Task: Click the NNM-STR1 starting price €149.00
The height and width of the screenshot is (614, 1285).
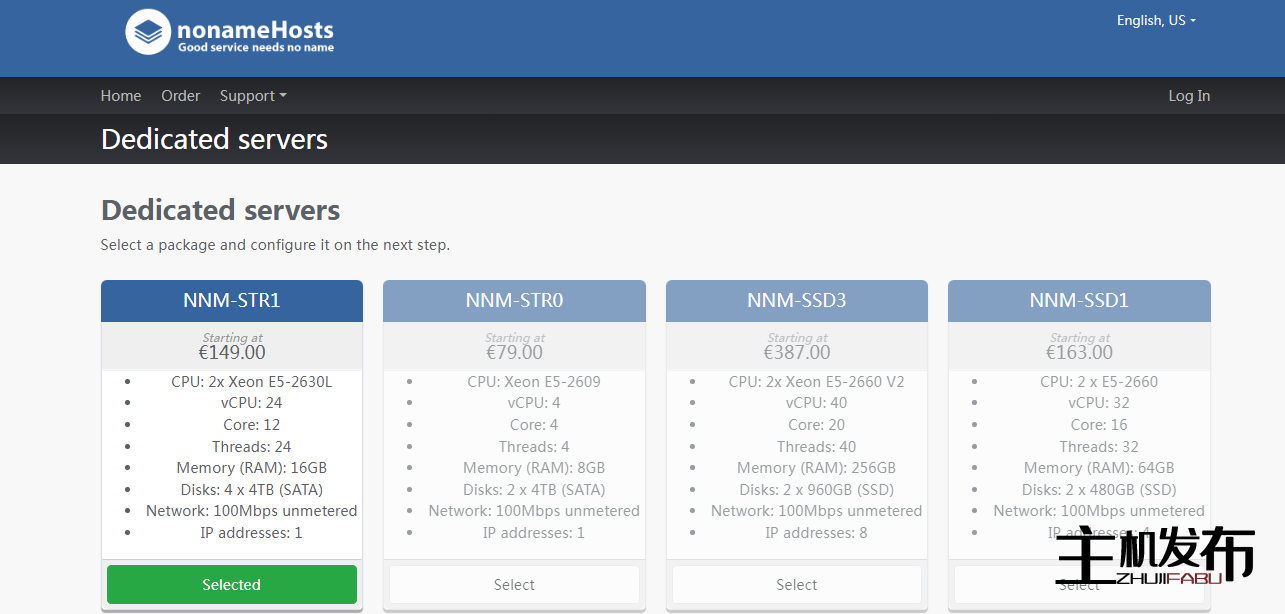Action: click(231, 352)
